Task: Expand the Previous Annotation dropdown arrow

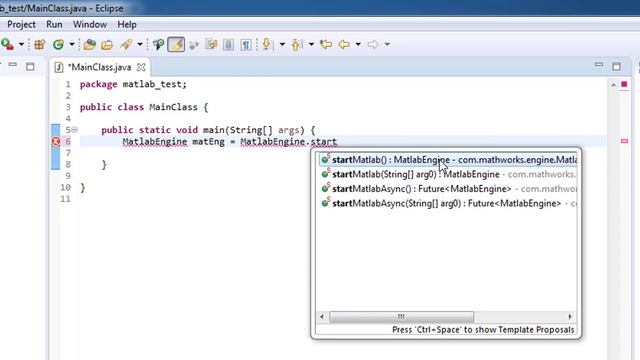Action: pos(311,44)
